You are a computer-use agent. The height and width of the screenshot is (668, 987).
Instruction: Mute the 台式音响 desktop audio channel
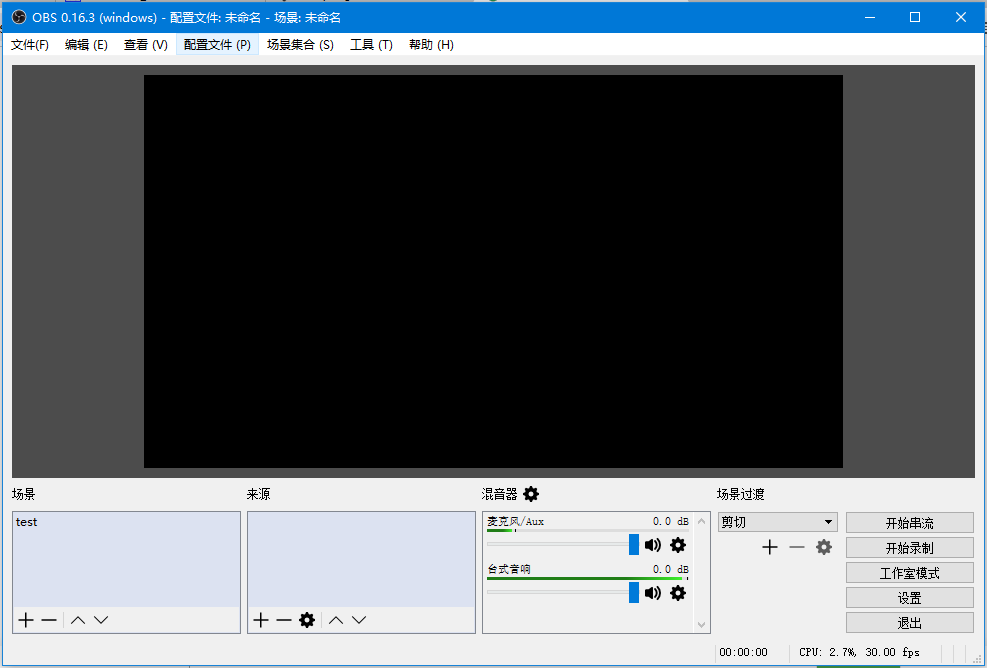tap(653, 593)
